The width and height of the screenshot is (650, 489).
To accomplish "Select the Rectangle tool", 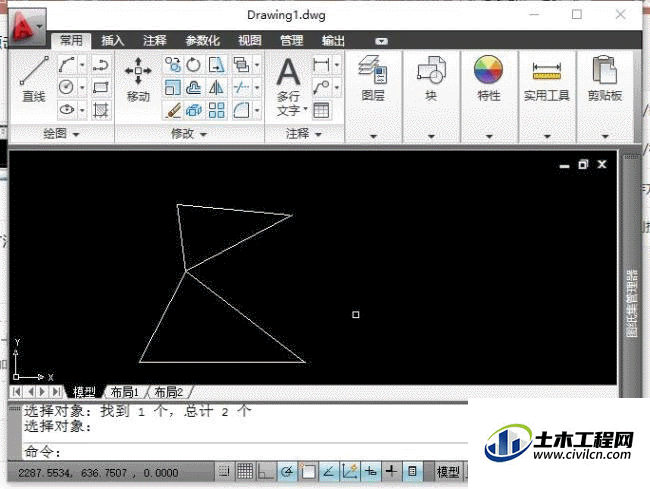I will pos(100,87).
